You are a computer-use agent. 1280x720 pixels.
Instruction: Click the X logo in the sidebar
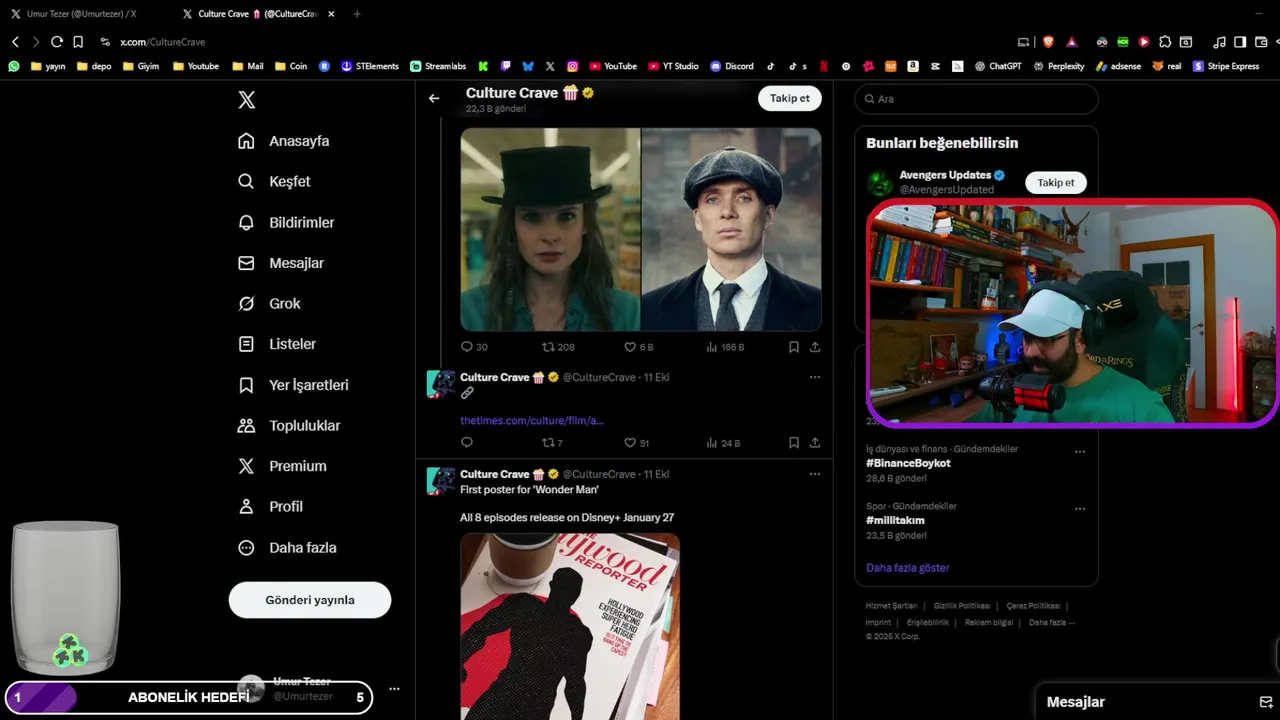[246, 100]
